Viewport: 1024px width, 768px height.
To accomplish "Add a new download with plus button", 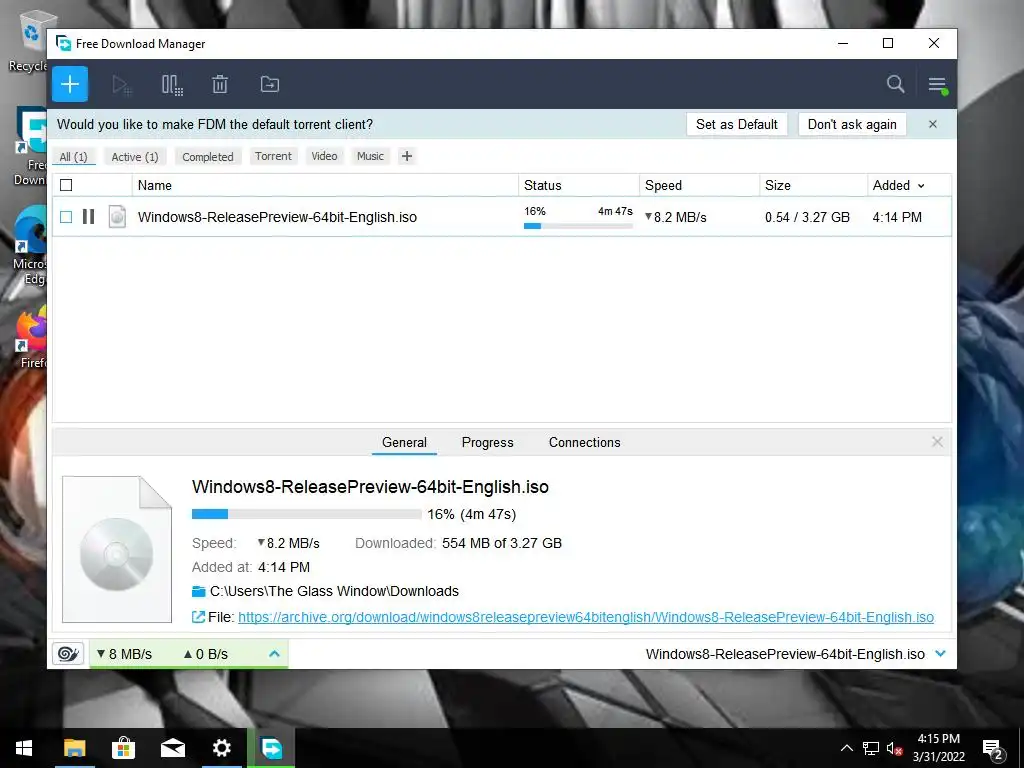I will (x=70, y=84).
